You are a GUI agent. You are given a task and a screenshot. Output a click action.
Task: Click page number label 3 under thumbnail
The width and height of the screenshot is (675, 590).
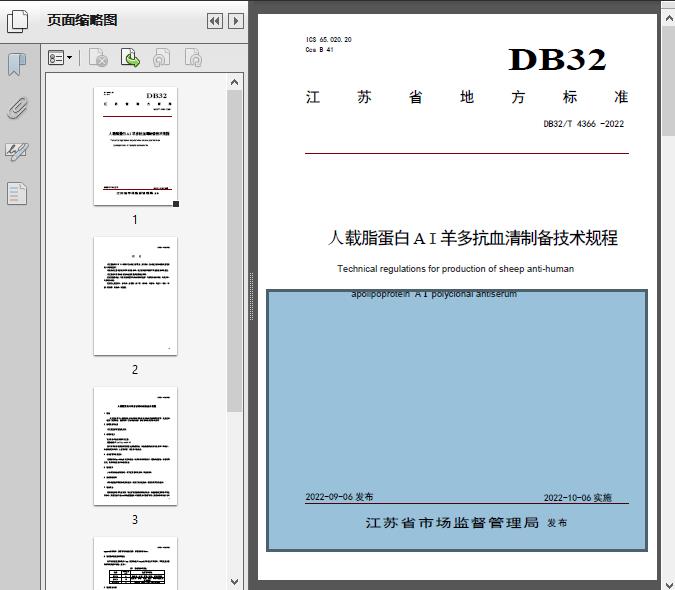point(135,520)
